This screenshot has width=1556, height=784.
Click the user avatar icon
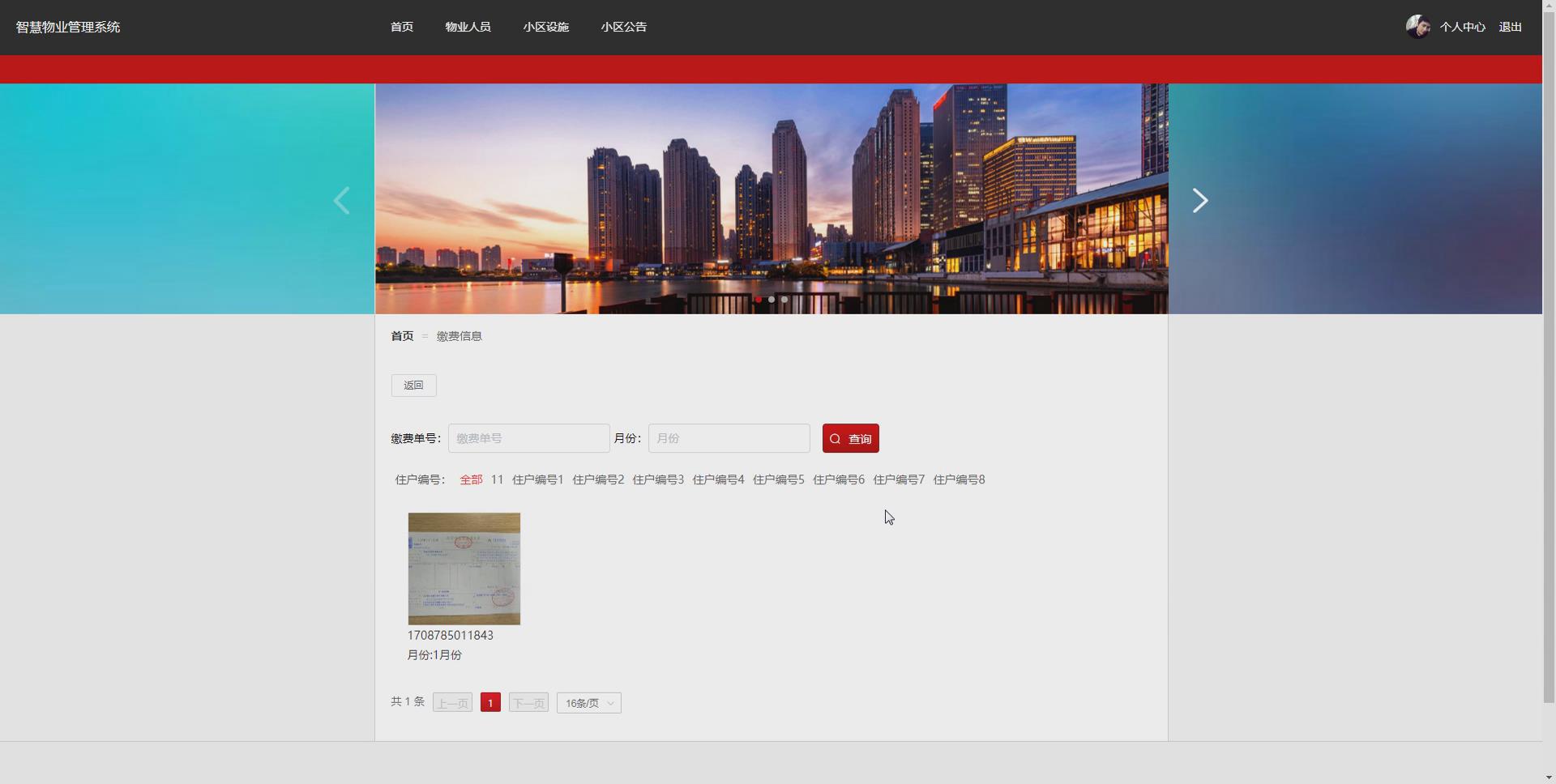point(1417,27)
